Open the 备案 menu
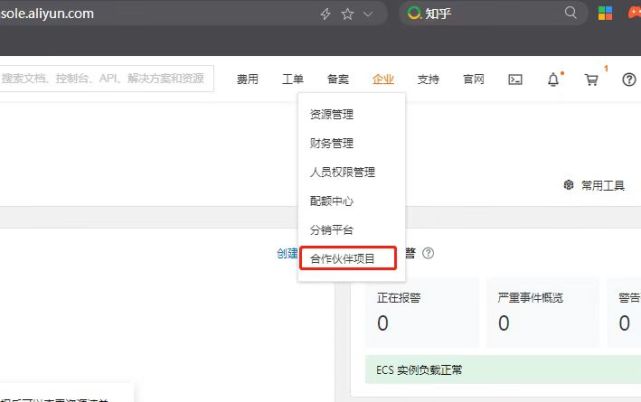641x402 pixels. pyautogui.click(x=338, y=79)
